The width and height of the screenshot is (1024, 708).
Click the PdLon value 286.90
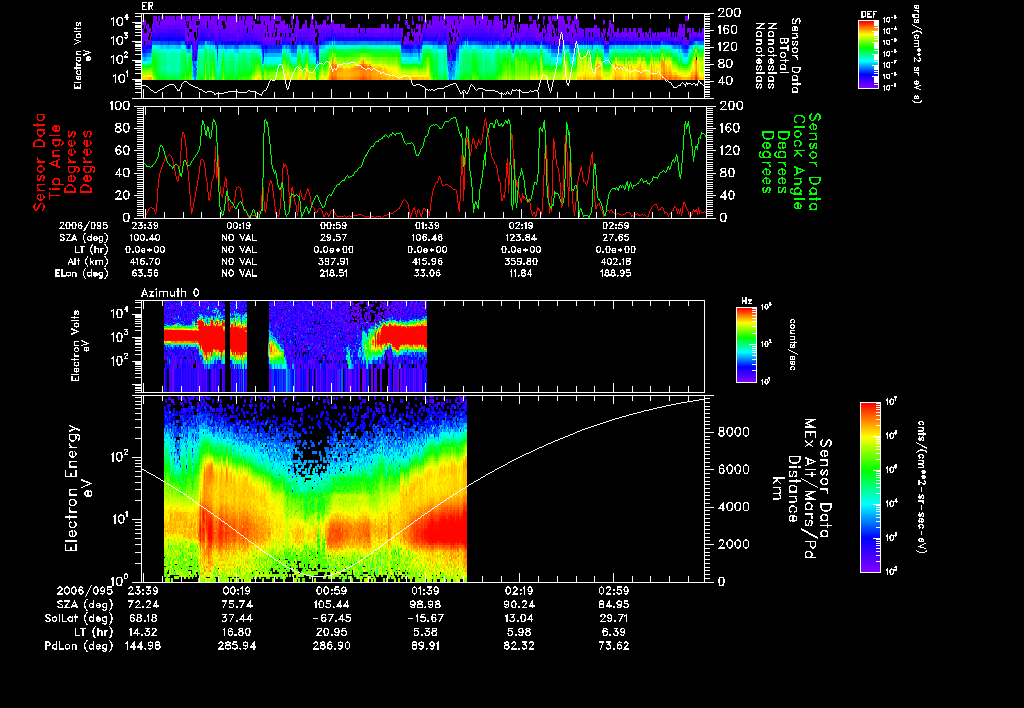coord(331,646)
